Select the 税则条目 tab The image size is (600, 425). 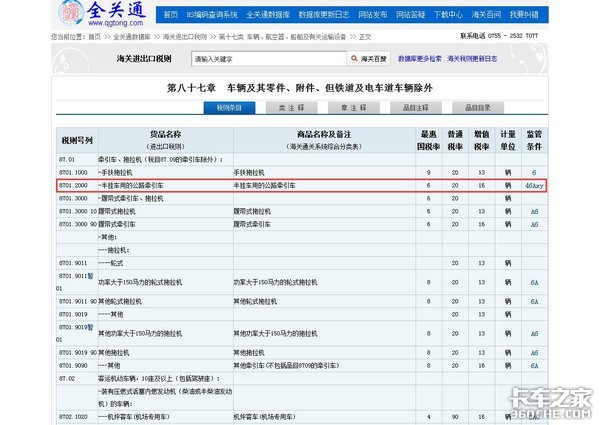click(229, 108)
